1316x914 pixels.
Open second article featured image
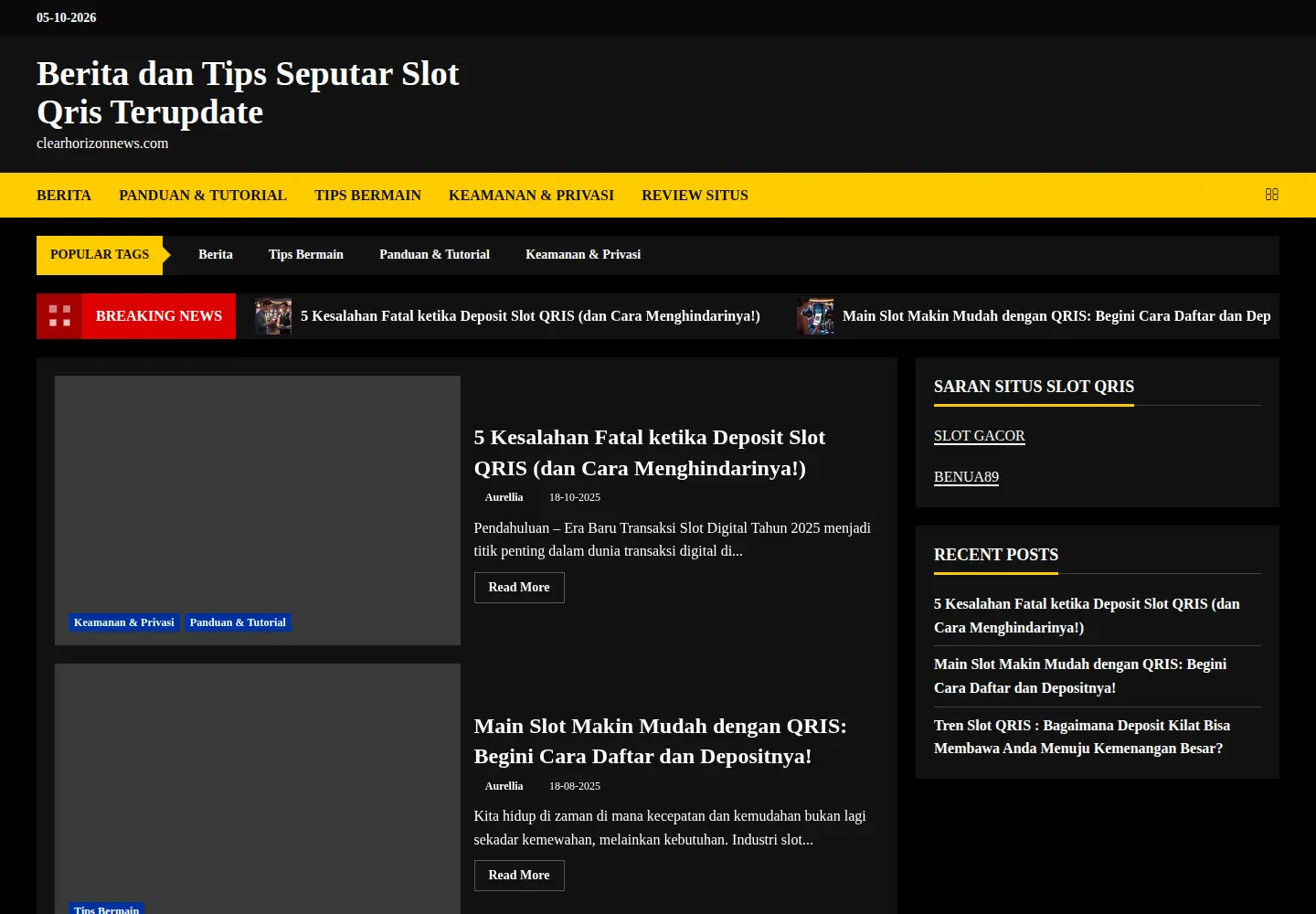[258, 789]
